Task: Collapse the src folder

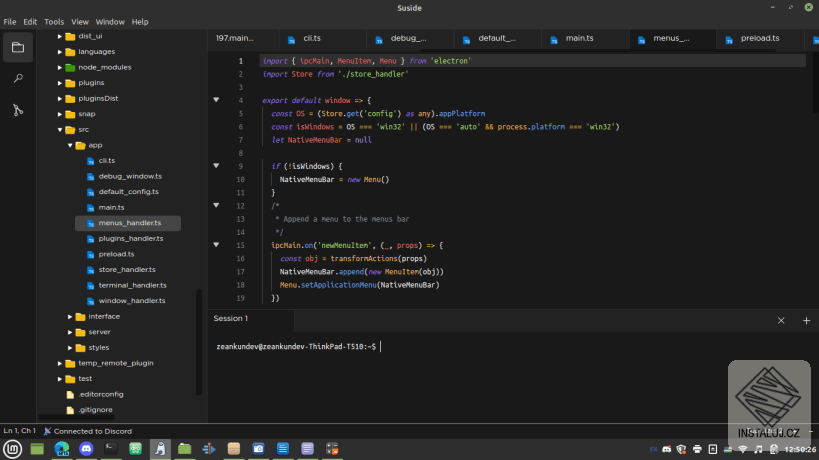Action: coord(60,129)
